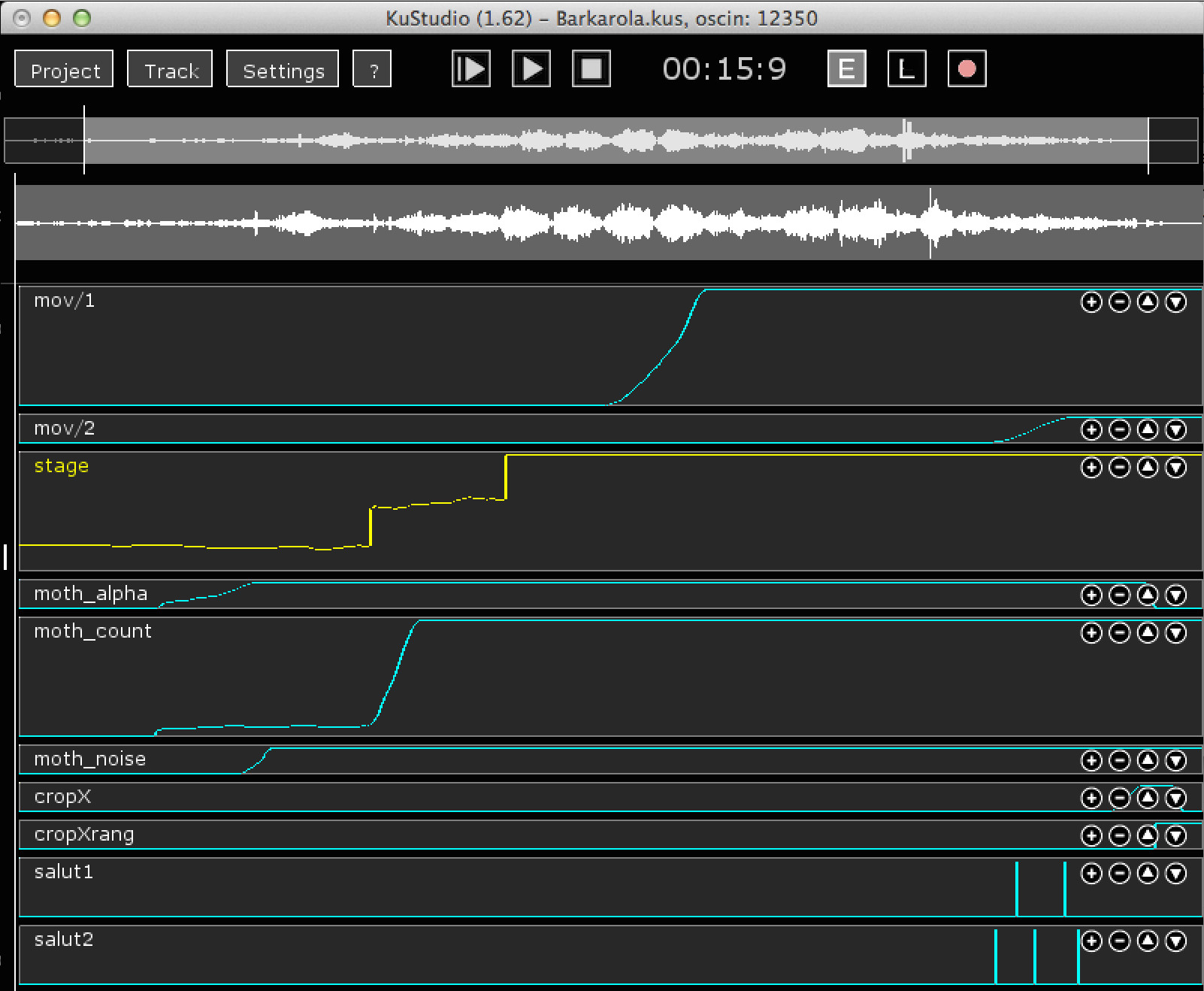
Task: Move the moth_count track up with its up arrow
Action: click(x=1148, y=633)
